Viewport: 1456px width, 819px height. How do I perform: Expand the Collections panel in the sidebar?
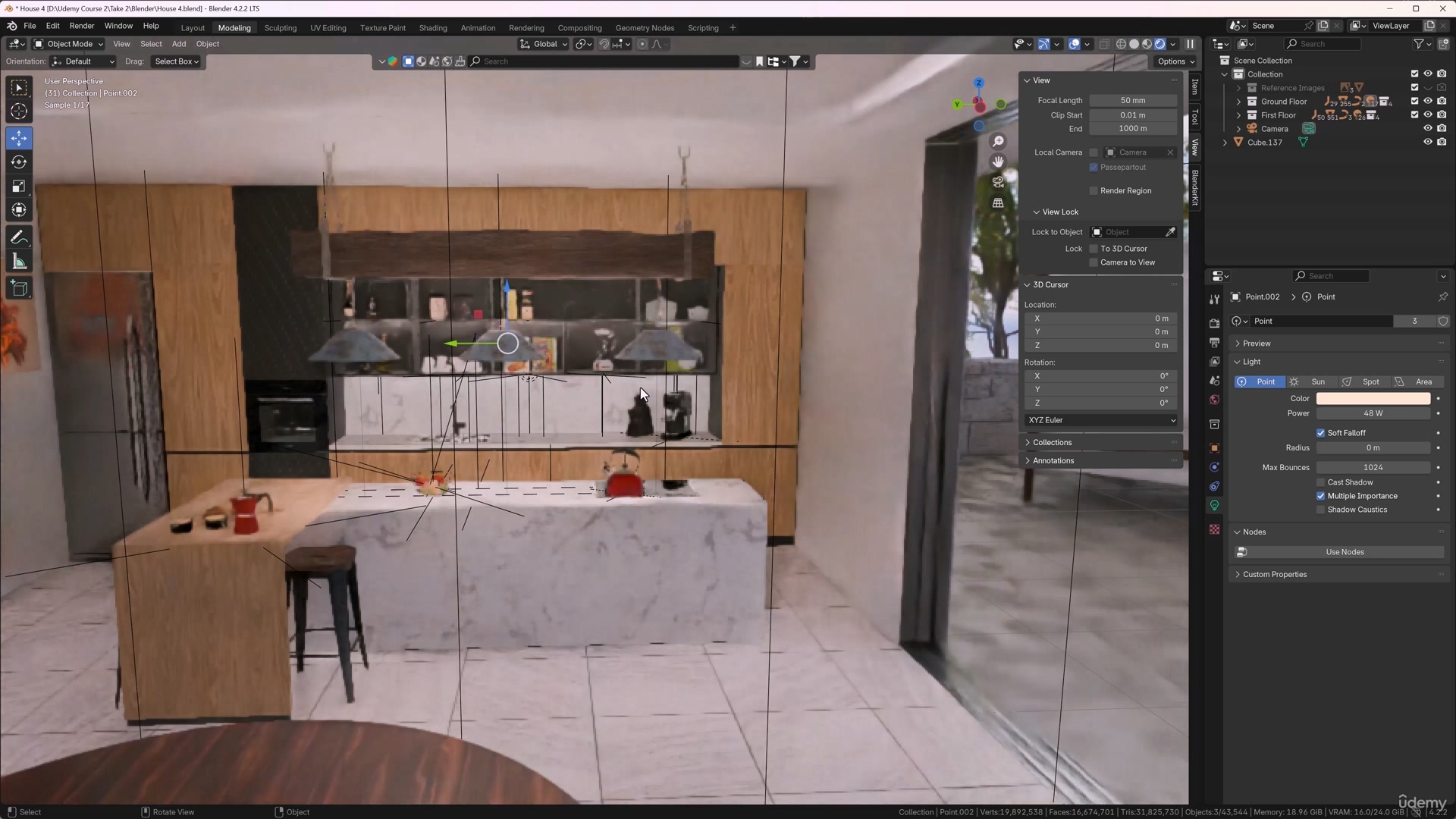1052,442
